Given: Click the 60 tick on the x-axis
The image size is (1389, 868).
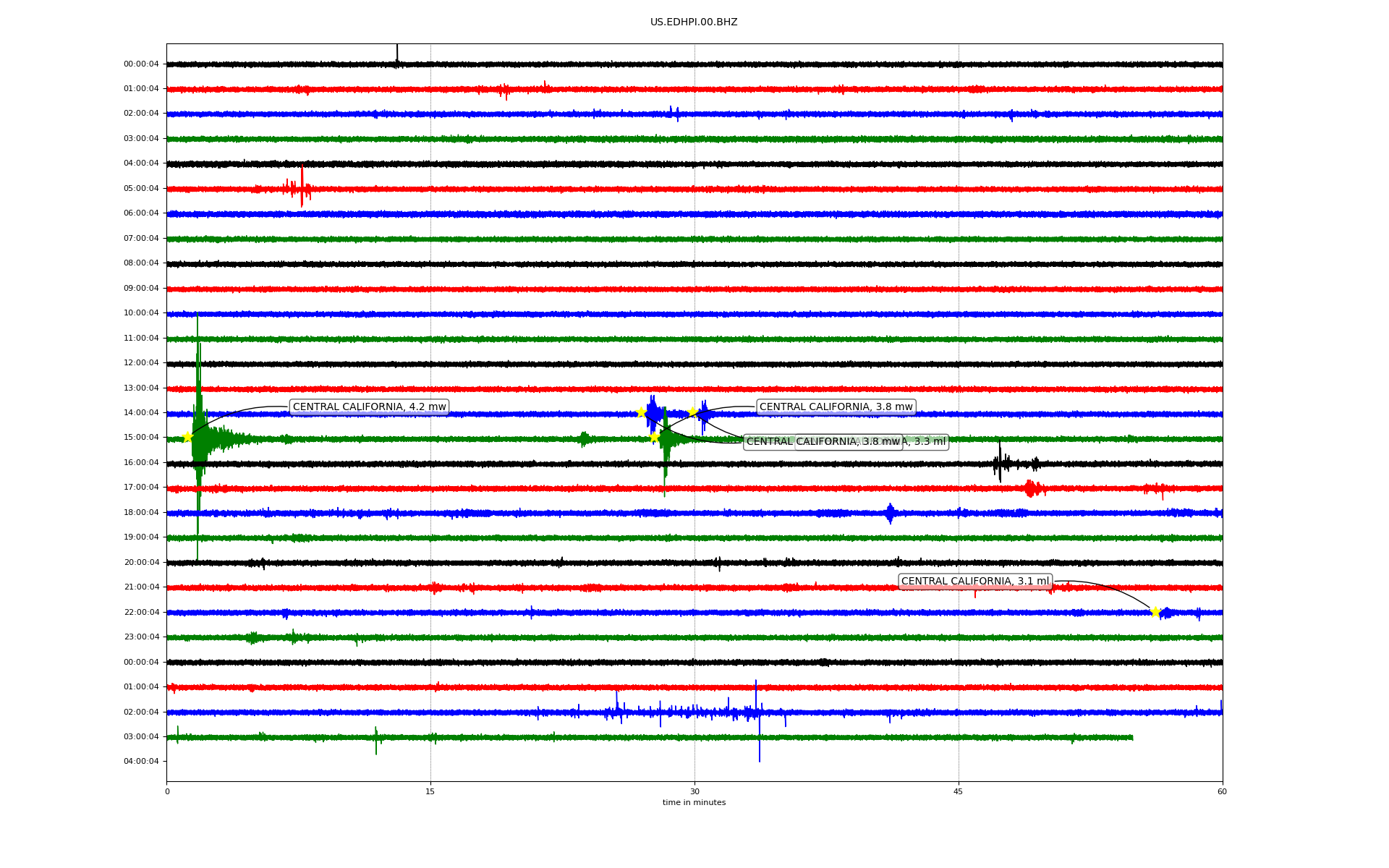Looking at the screenshot, I should pyautogui.click(x=1222, y=791).
